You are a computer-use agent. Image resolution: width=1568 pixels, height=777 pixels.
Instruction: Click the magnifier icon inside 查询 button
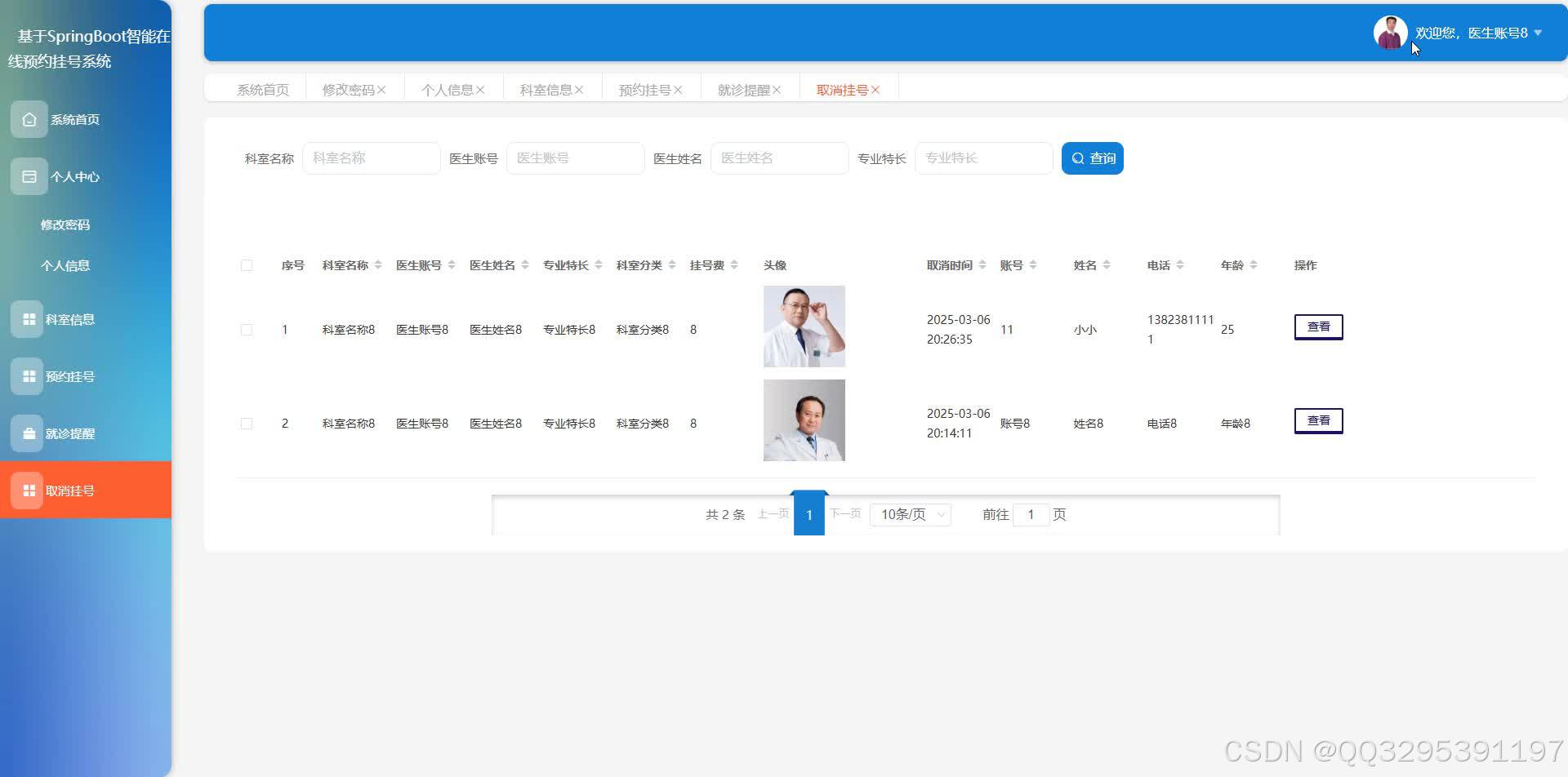point(1078,158)
